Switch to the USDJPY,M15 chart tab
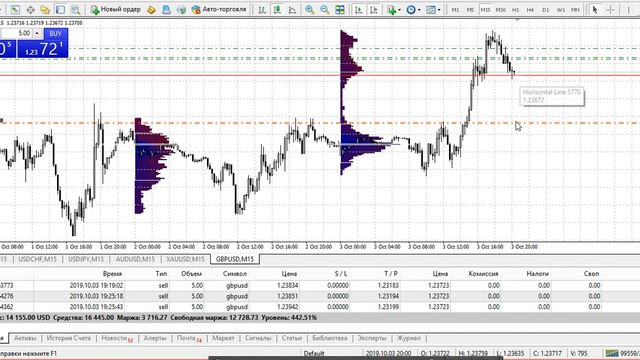The height and width of the screenshot is (360, 640). point(86,259)
